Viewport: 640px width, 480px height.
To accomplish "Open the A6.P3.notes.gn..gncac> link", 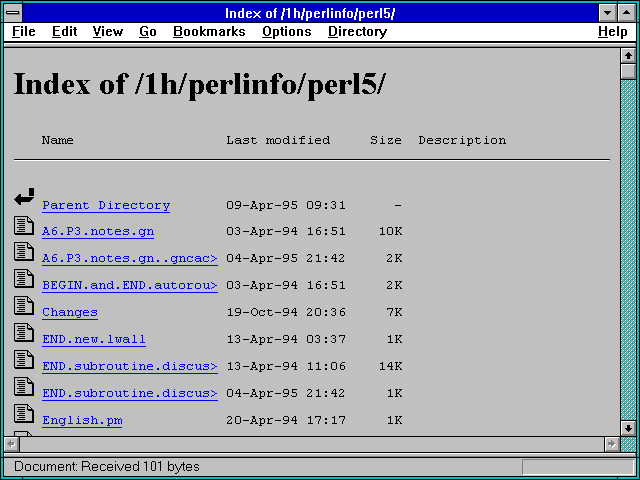I will [130, 258].
